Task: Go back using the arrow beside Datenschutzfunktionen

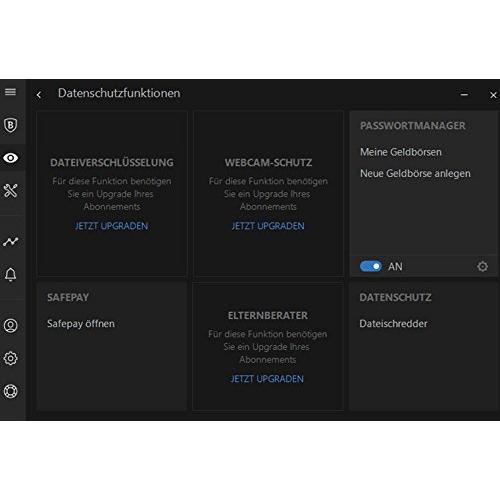Action: (39, 95)
